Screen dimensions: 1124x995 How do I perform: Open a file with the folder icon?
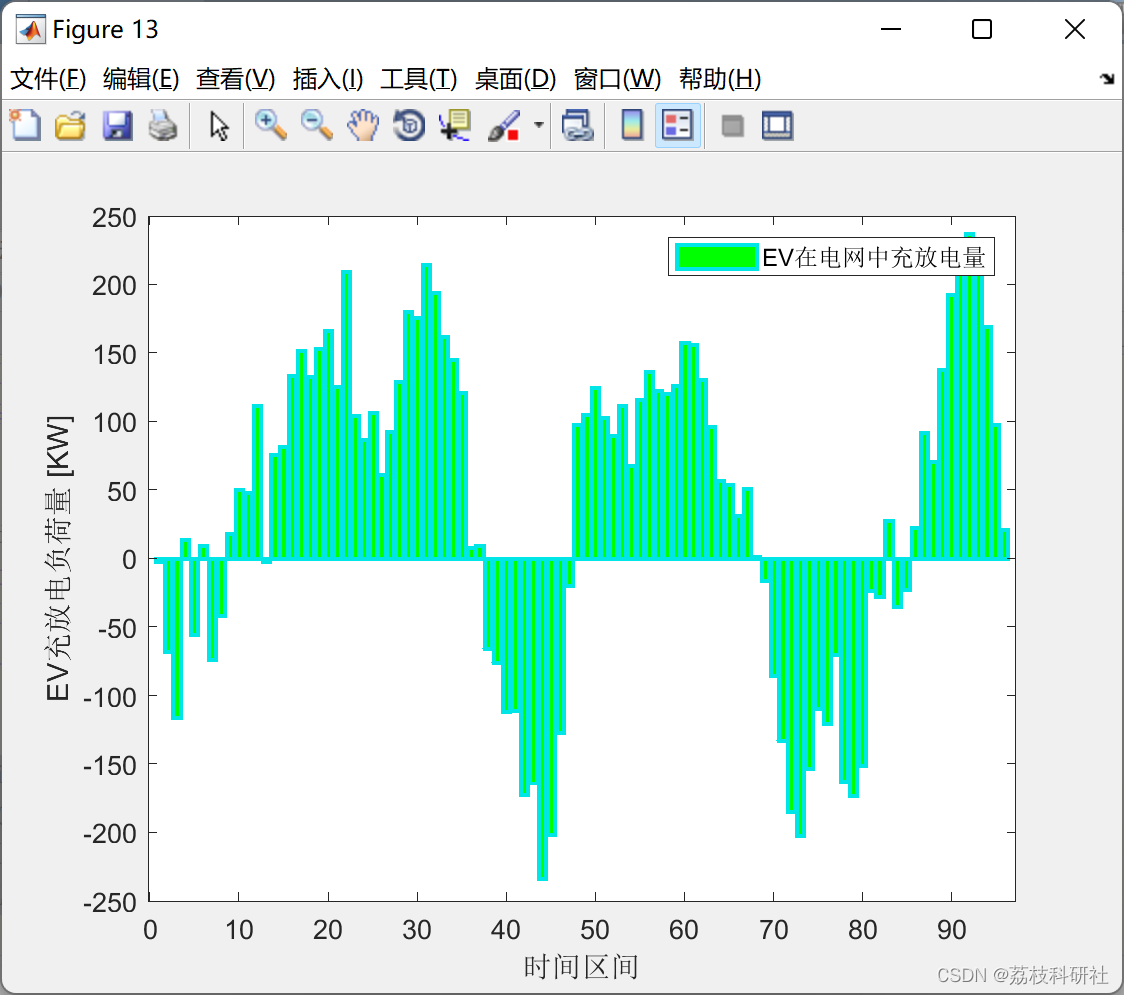(70, 125)
